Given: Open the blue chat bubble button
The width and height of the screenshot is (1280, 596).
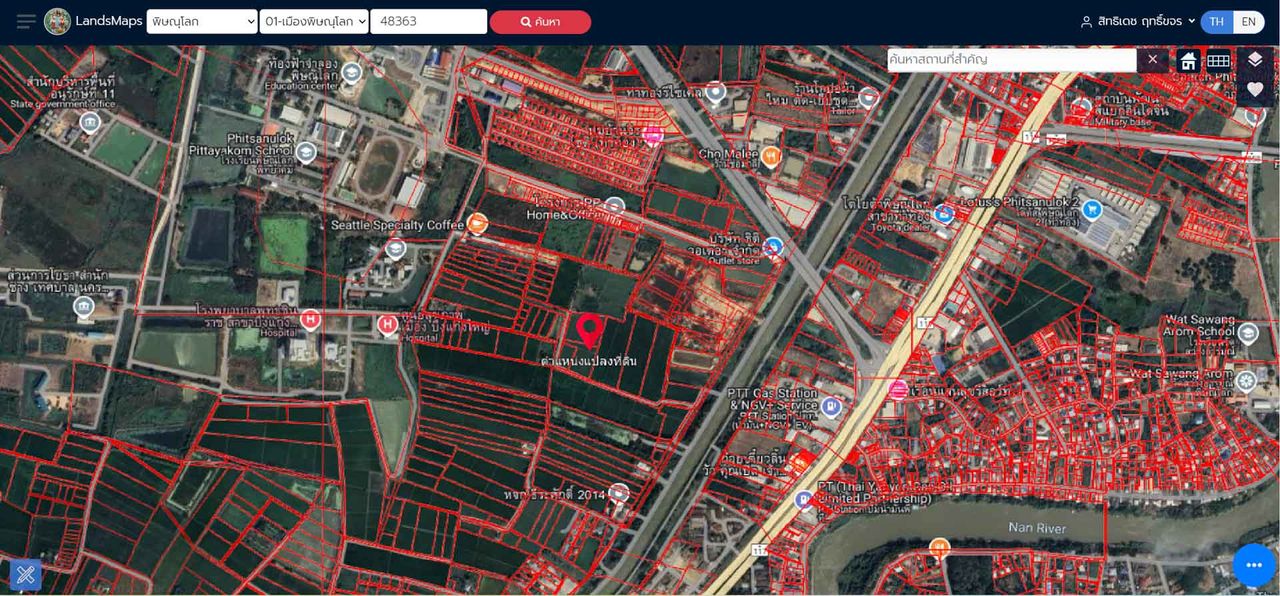Looking at the screenshot, I should [1254, 565].
